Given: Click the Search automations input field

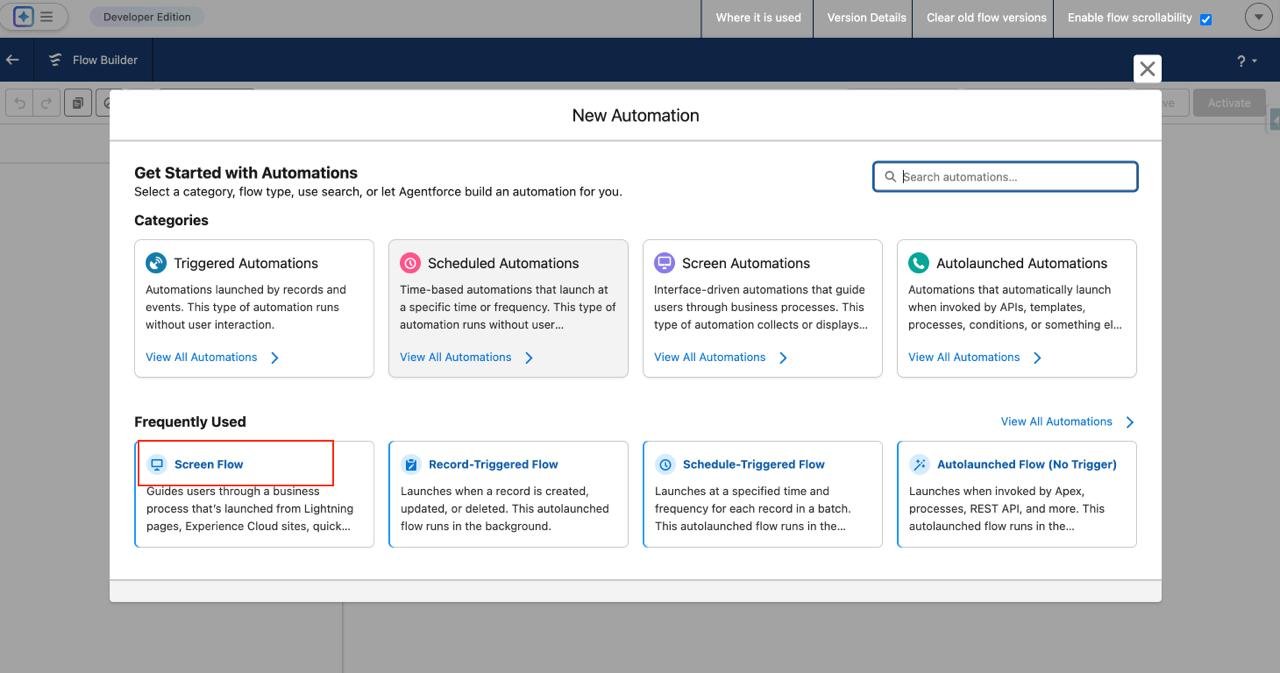Looking at the screenshot, I should tap(1005, 176).
